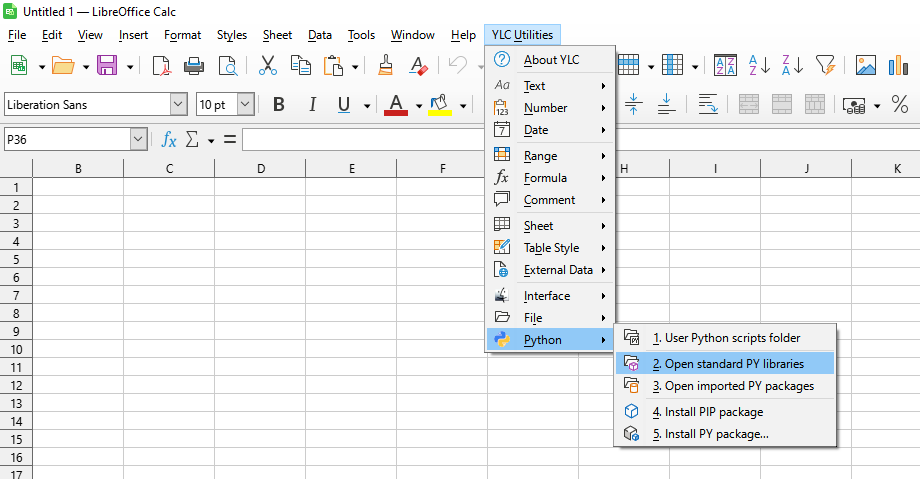This screenshot has width=920, height=479.
Task: Apply the yellow highlighting color swatch
Action: click(439, 105)
